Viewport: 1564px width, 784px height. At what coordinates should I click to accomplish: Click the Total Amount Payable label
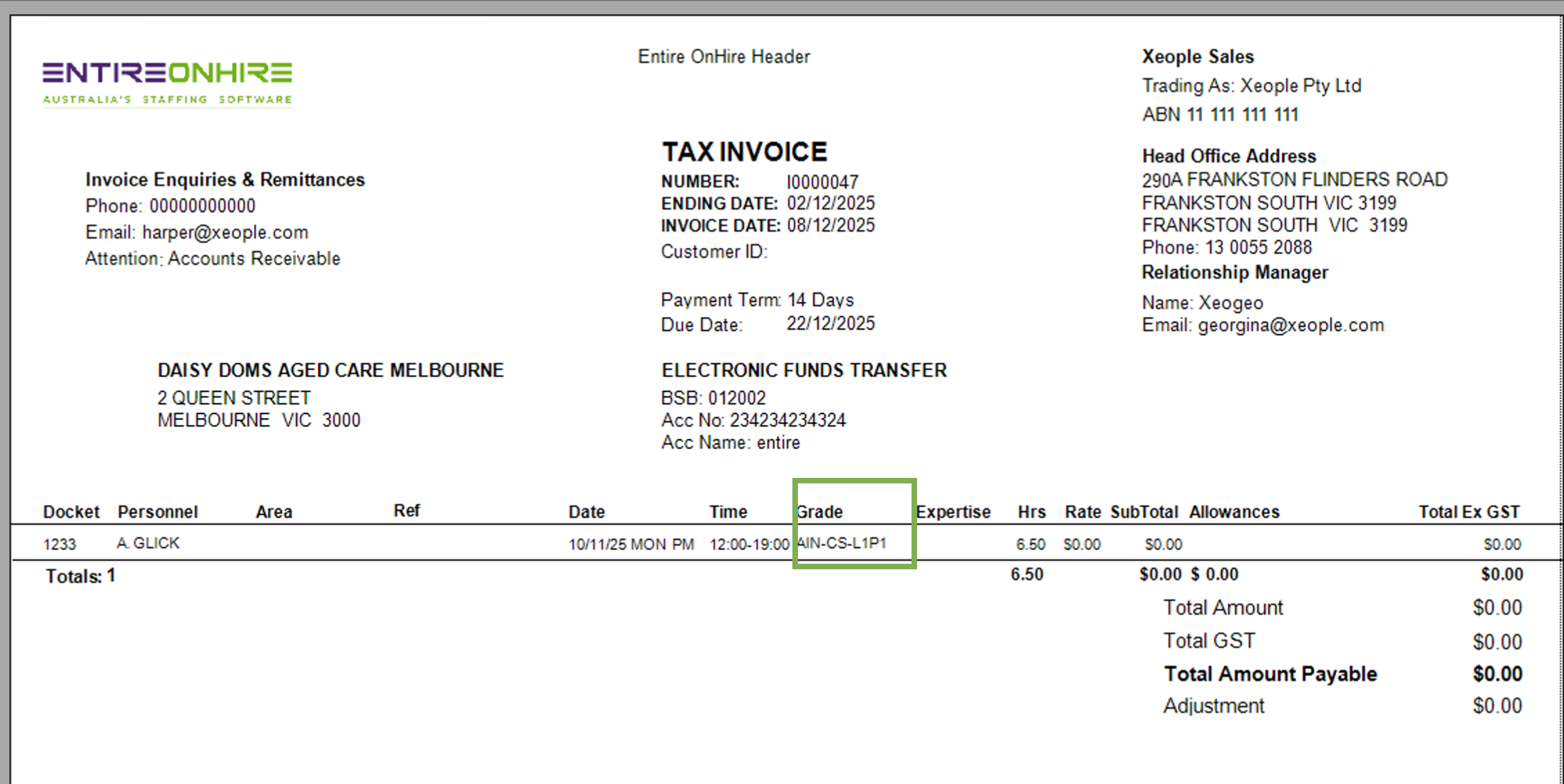pos(1270,674)
